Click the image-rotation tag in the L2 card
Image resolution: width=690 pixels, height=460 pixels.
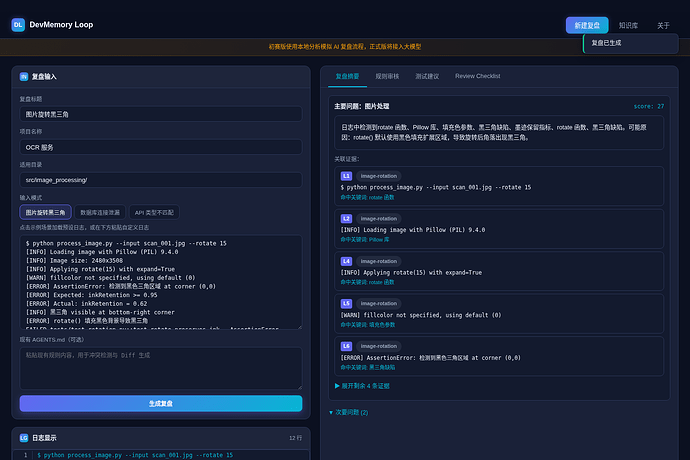point(378,218)
